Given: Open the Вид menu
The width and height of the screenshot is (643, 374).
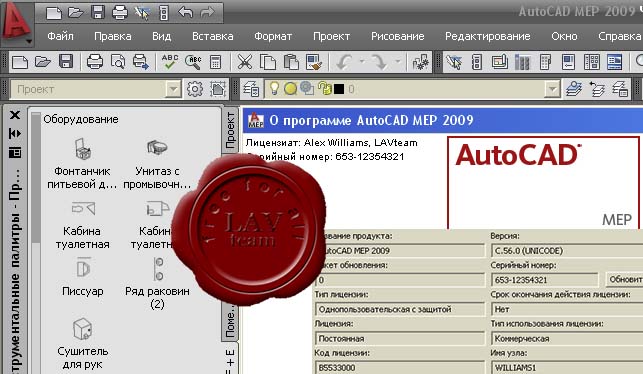Looking at the screenshot, I should coord(162,36).
